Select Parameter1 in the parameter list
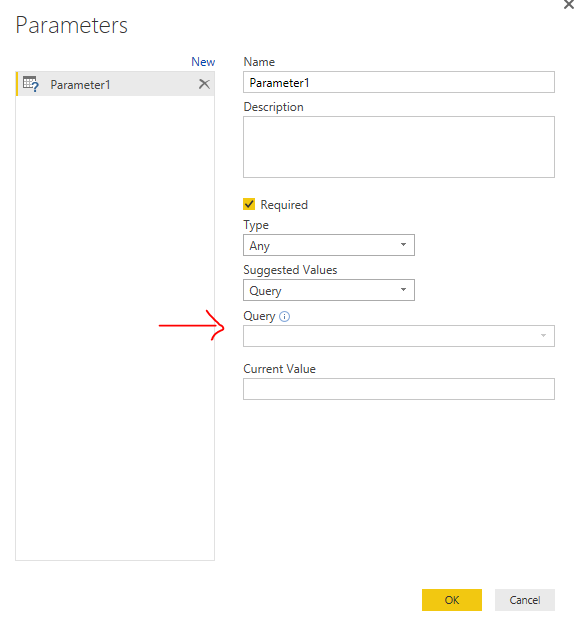This screenshot has width=576, height=624. click(115, 84)
